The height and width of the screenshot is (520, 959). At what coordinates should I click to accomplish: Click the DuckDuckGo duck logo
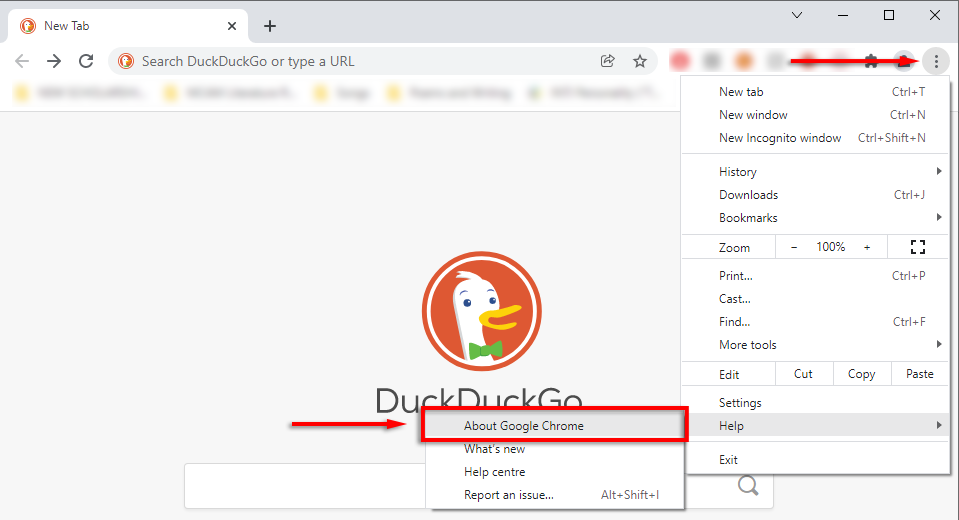[x=481, y=311]
